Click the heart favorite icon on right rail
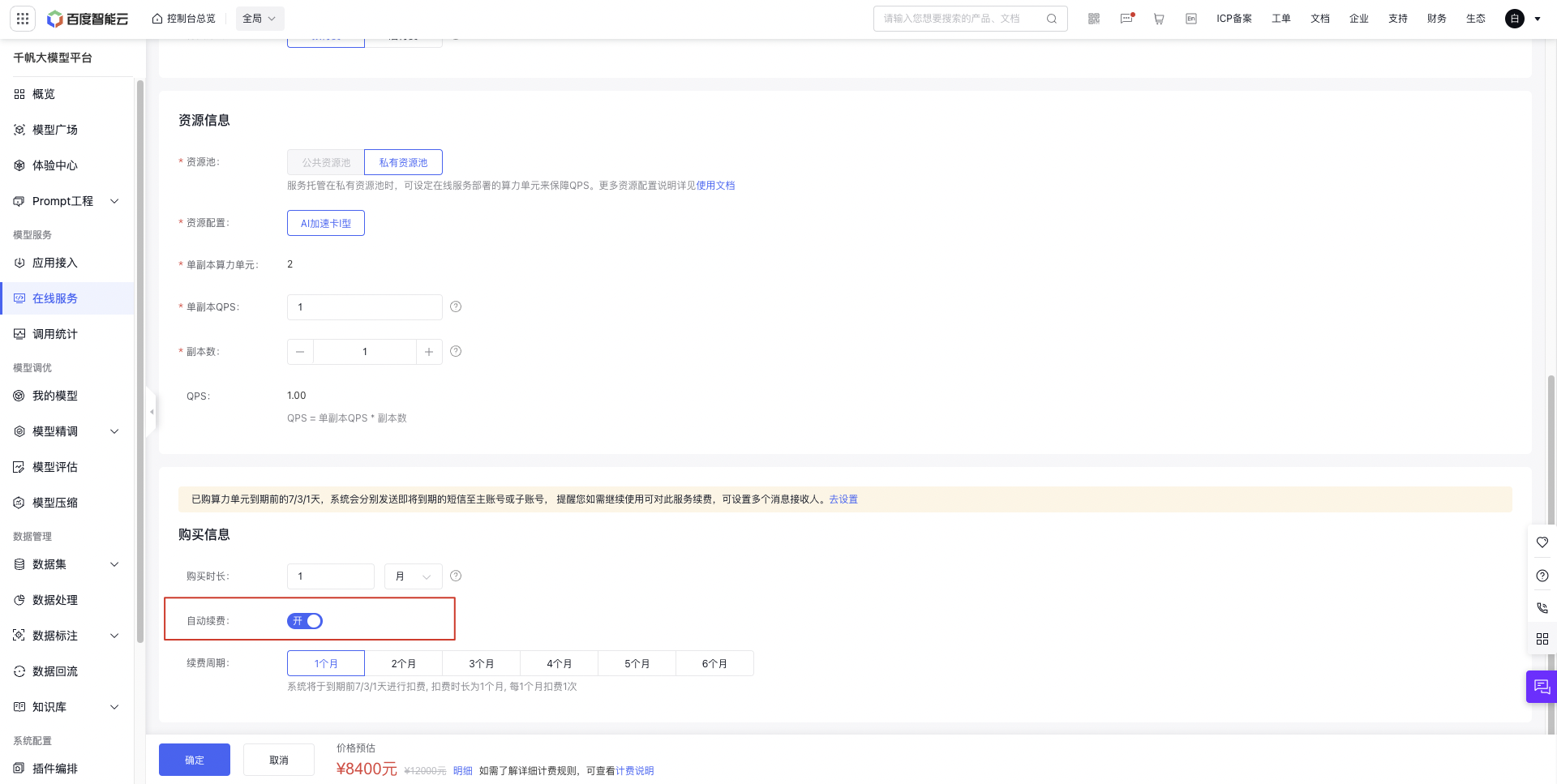Image resolution: width=1557 pixels, height=784 pixels. tap(1542, 542)
